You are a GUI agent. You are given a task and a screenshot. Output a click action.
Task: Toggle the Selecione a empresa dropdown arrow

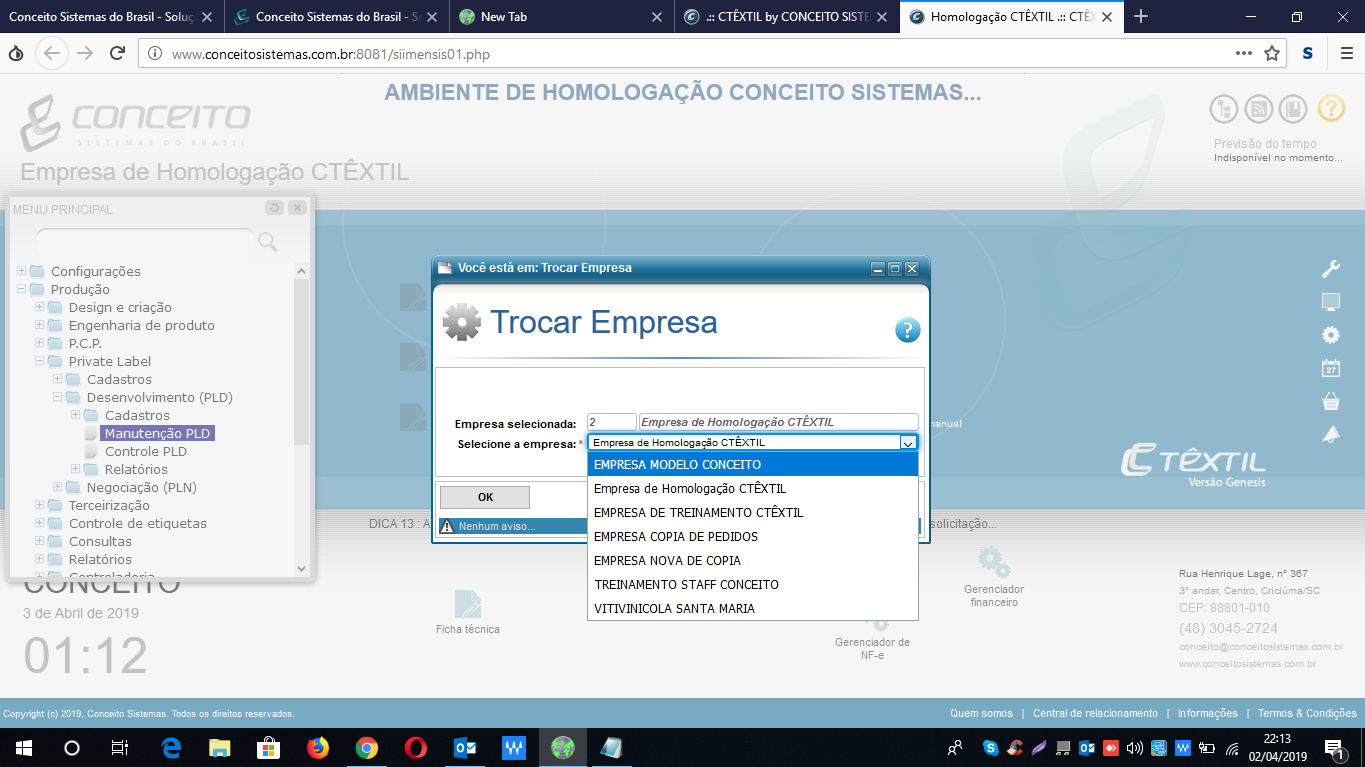908,442
